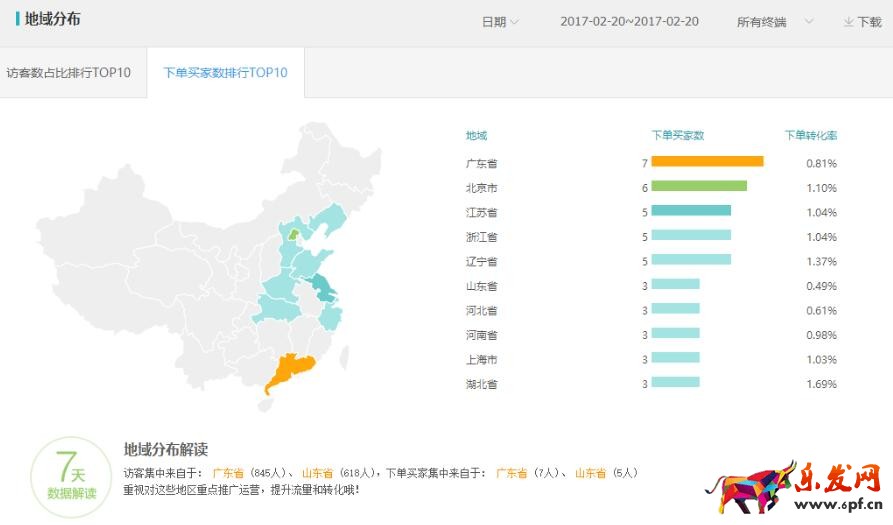This screenshot has height=525, width=893.
Task: Click the download arrow icon
Action: click(x=848, y=22)
